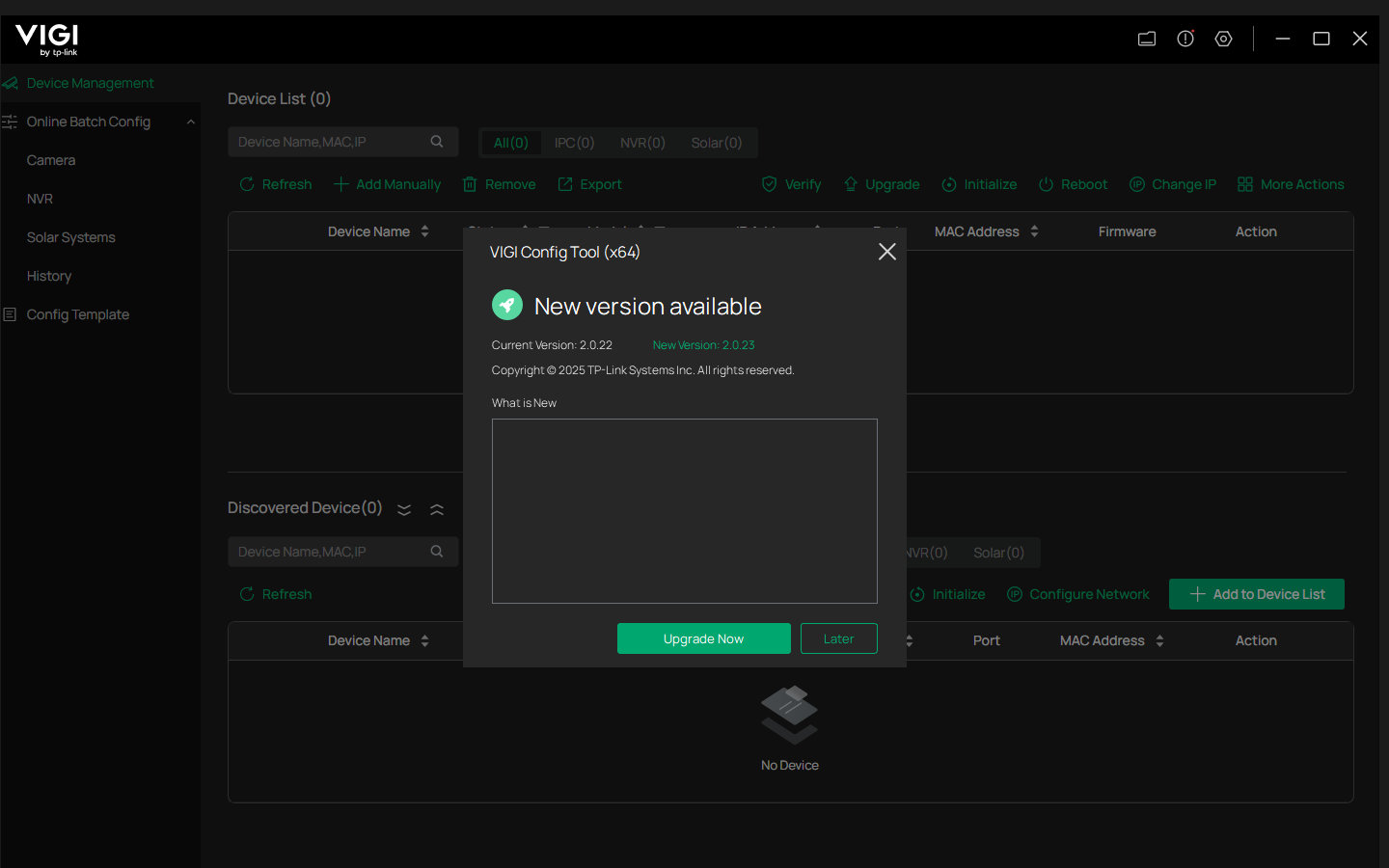1389x868 pixels.
Task: Click the Upgrade Now button
Action: [x=703, y=638]
